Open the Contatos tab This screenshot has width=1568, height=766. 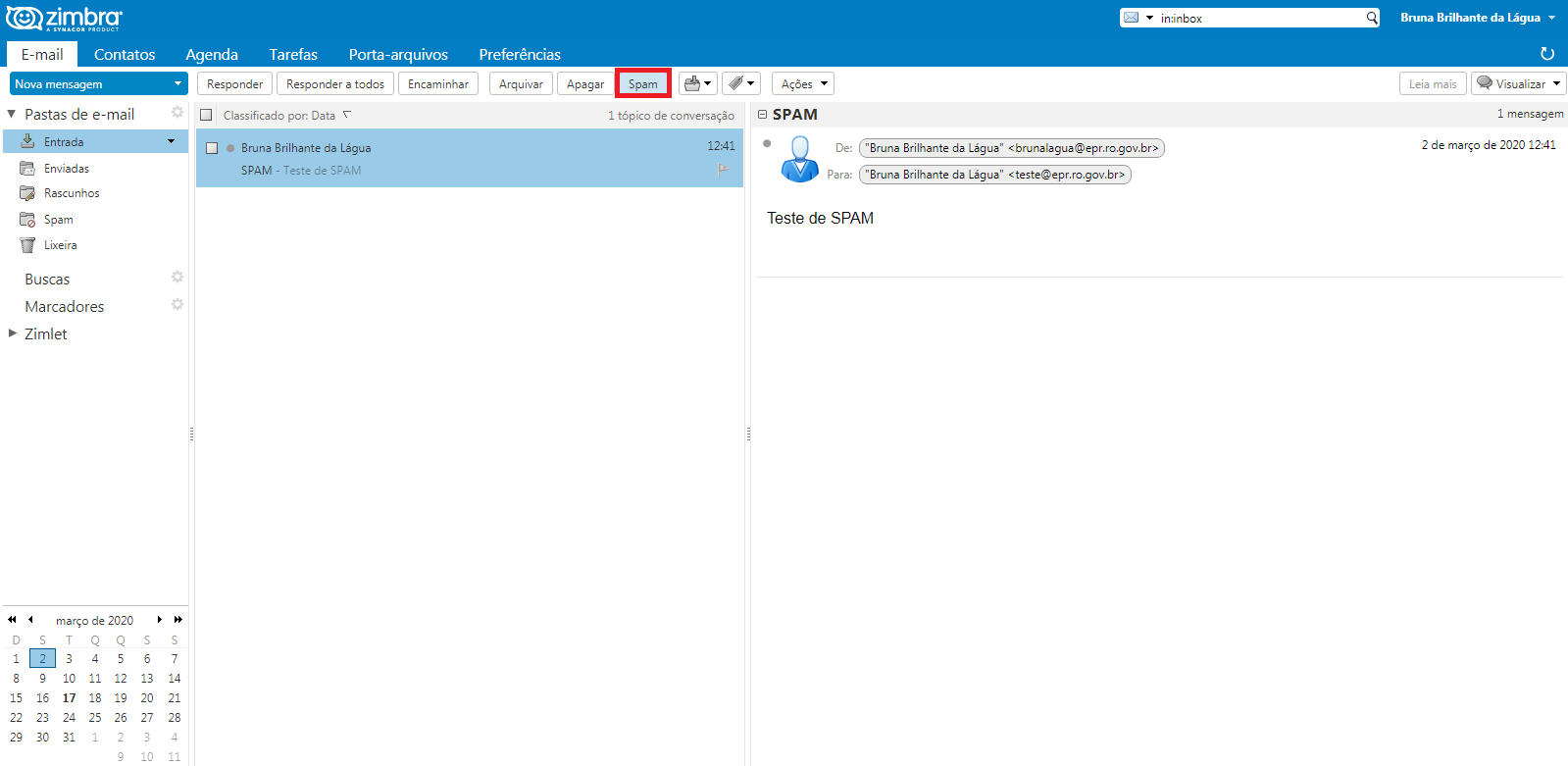tap(125, 54)
